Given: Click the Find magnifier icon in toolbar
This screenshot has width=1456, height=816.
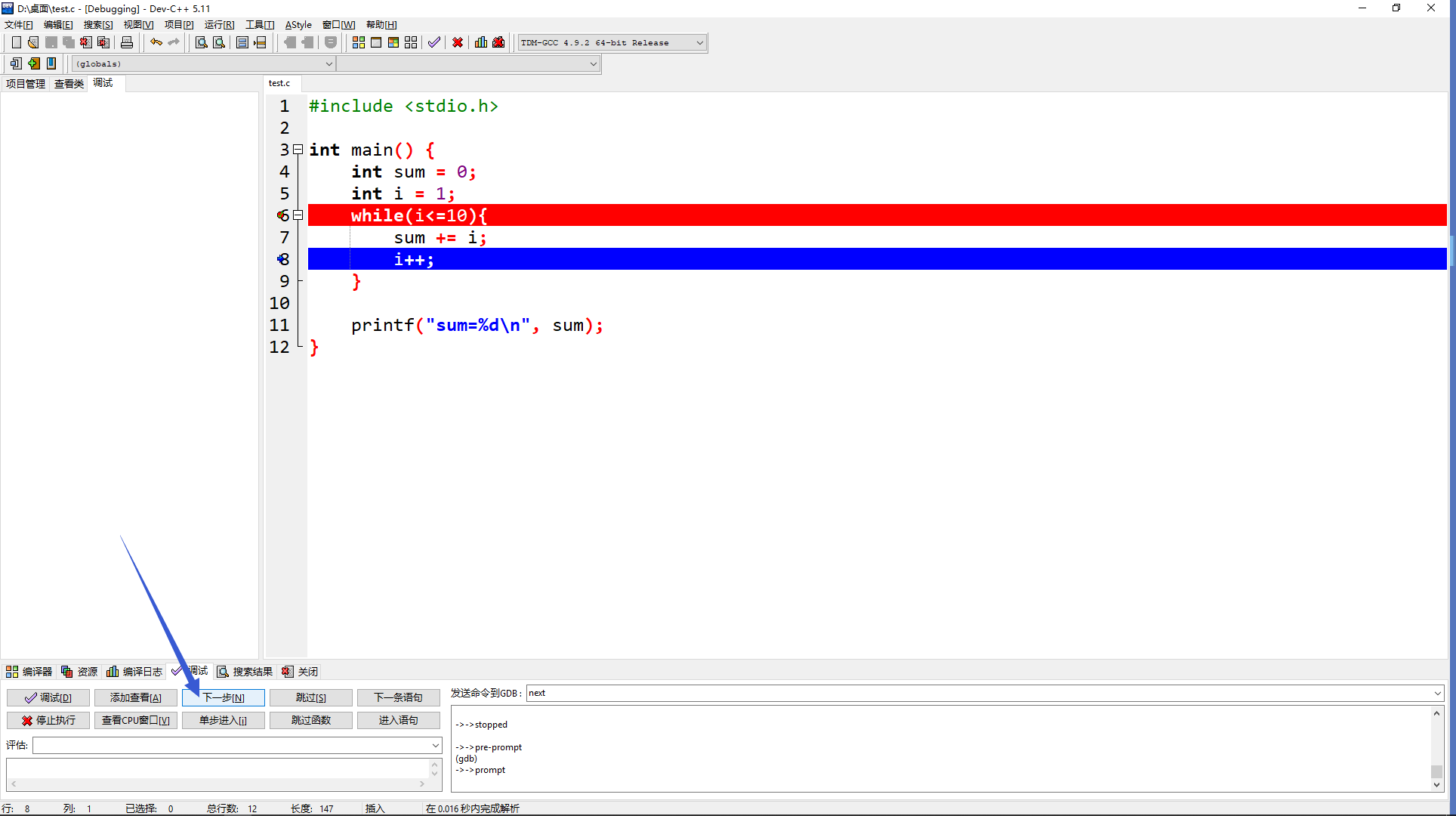Looking at the screenshot, I should tap(201, 42).
